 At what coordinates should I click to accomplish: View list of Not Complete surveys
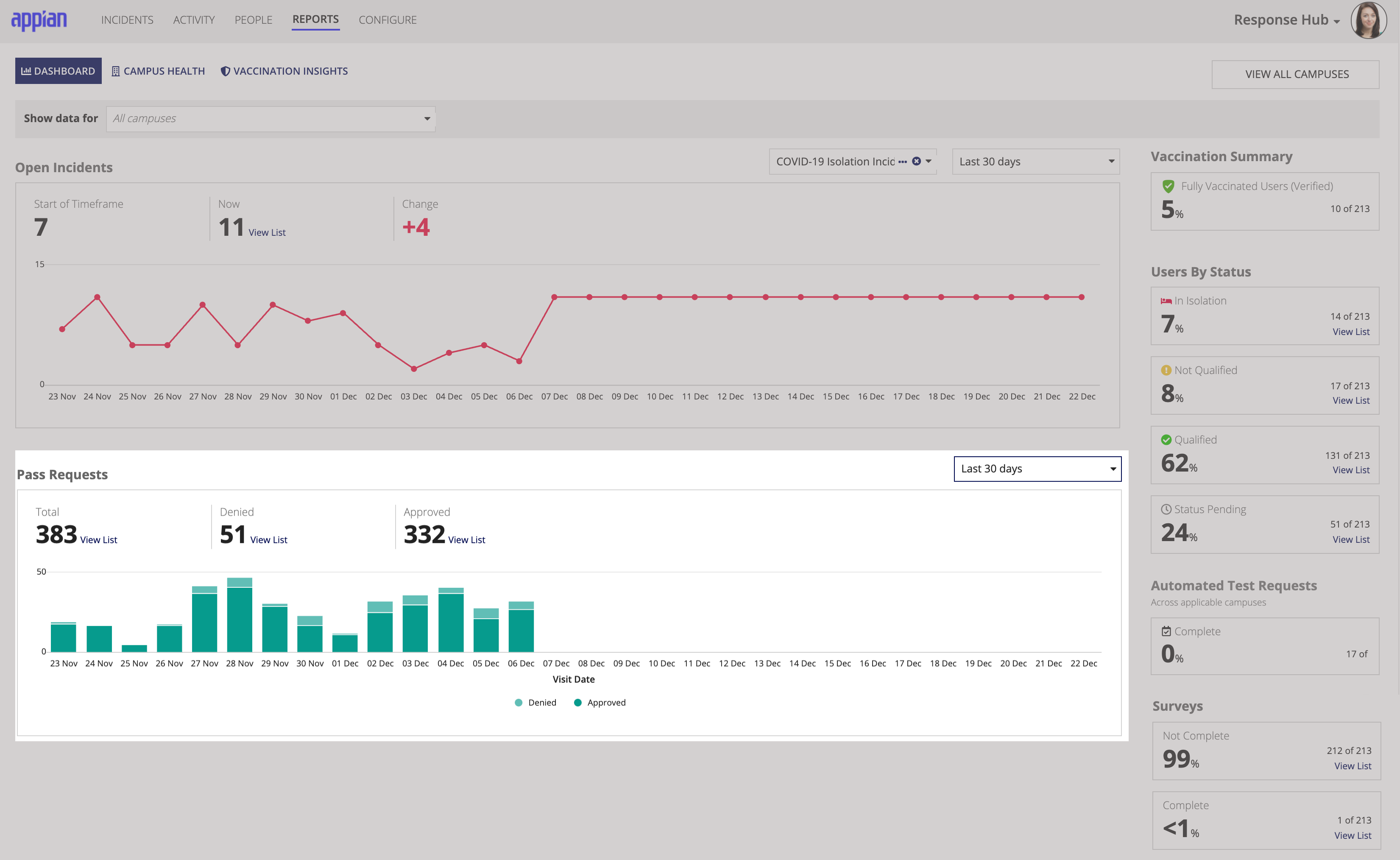click(1353, 766)
